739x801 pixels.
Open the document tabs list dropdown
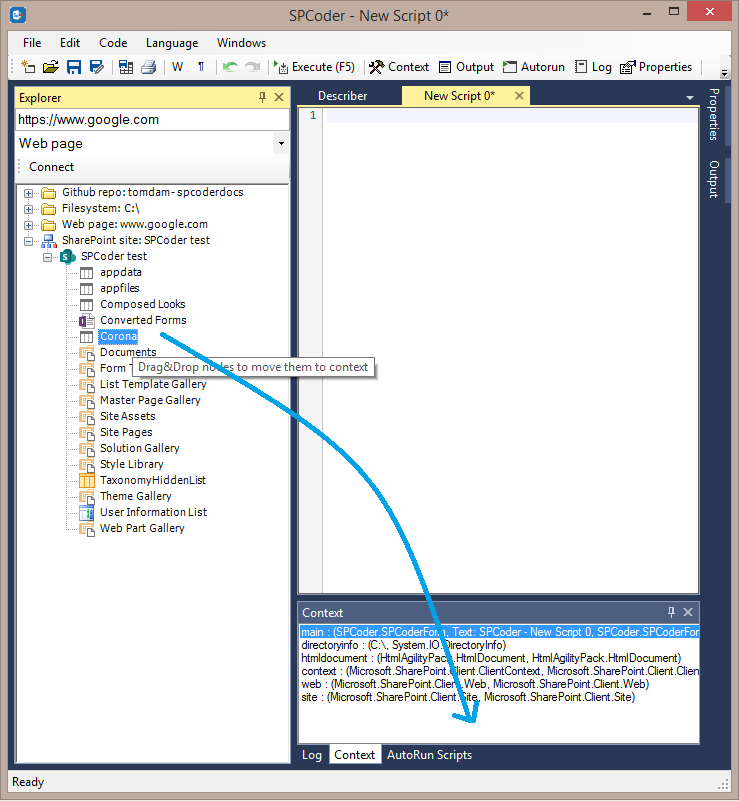689,97
